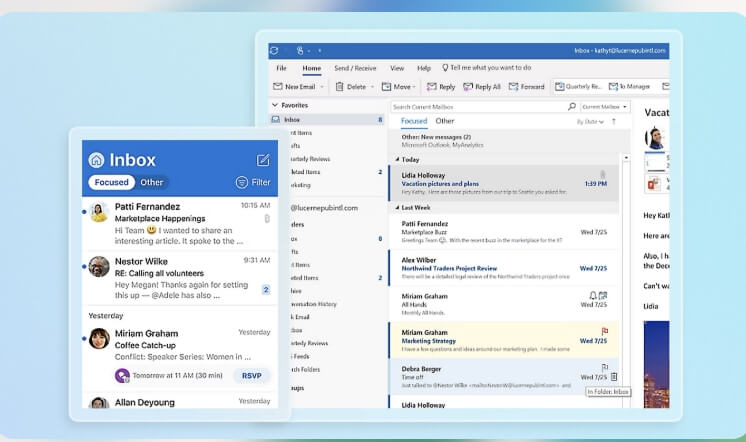Screen dimensions: 746x442
Task: Switch to Other tab in desktop message list
Action: [x=445, y=121]
